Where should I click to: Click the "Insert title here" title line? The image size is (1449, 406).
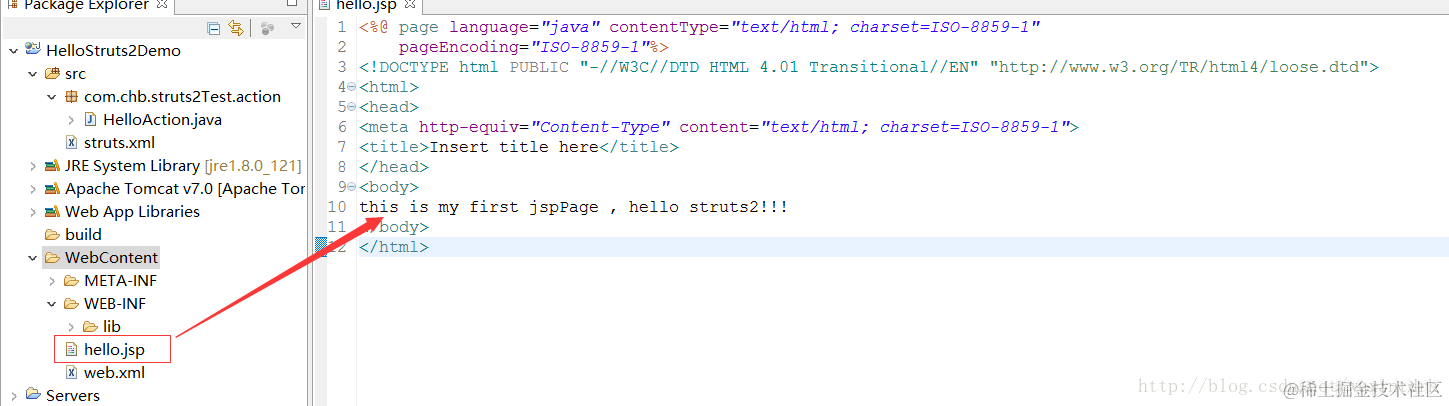coord(519,147)
